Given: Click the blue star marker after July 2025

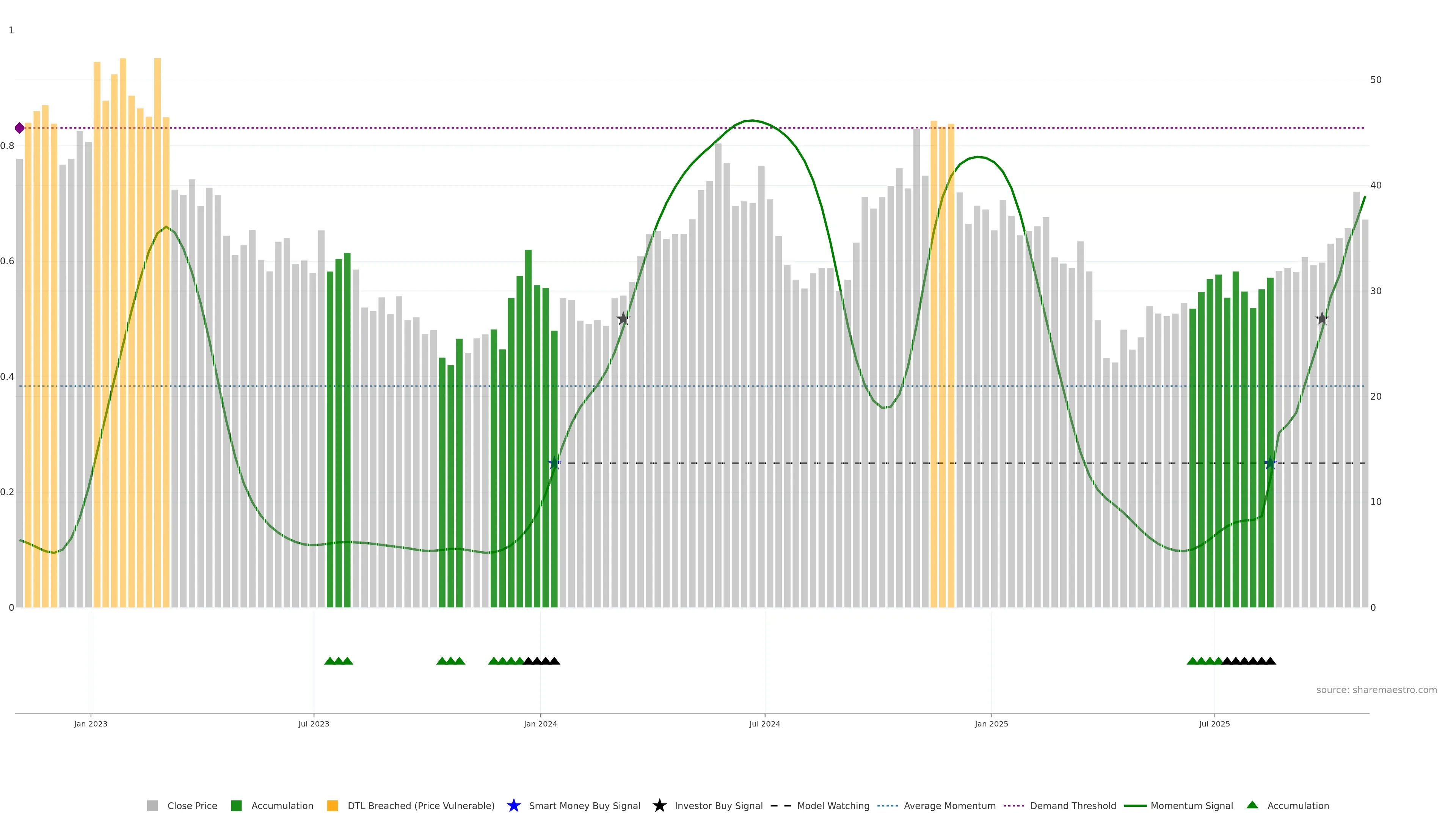Looking at the screenshot, I should coord(1270,463).
